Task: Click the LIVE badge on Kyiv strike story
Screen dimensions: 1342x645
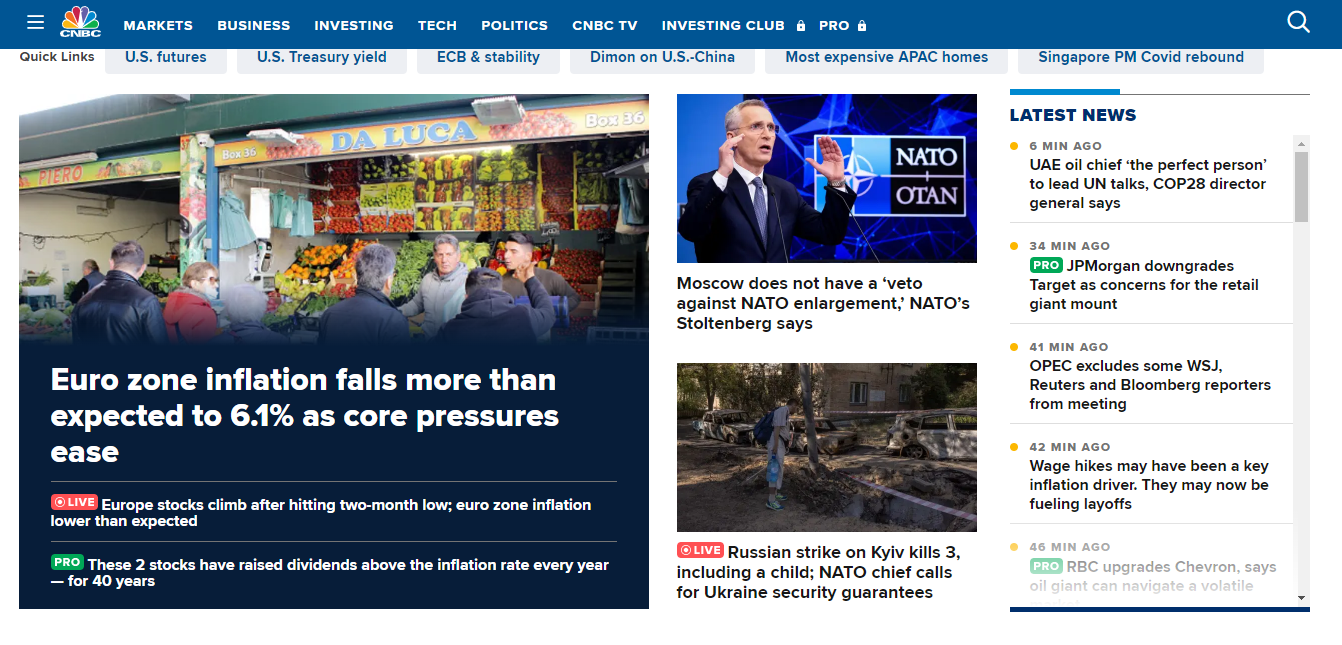Action: pos(700,550)
